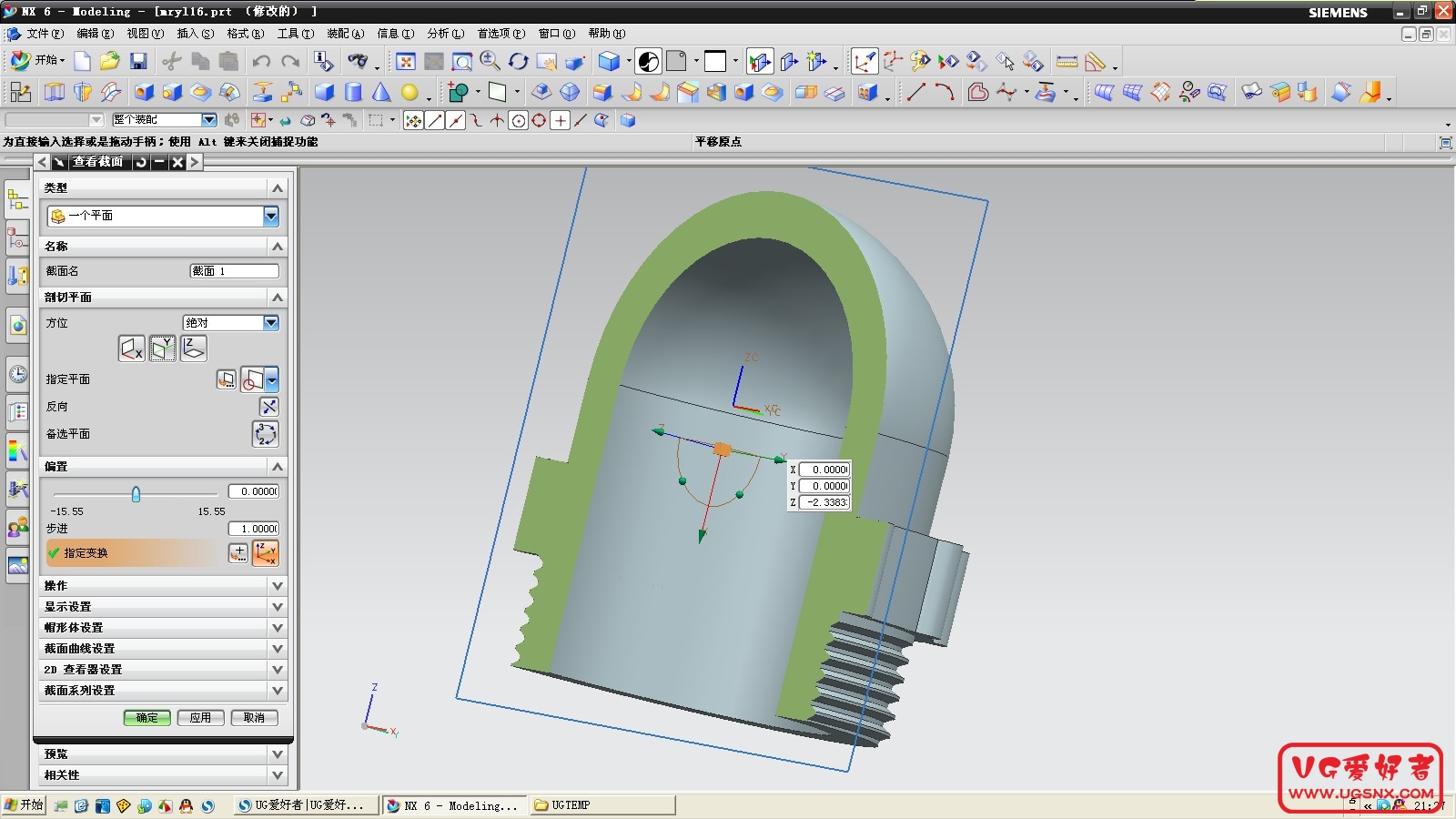Click the point constructor icon beside 指定变换
Viewport: 1456px width, 819px height.
pyautogui.click(x=238, y=552)
